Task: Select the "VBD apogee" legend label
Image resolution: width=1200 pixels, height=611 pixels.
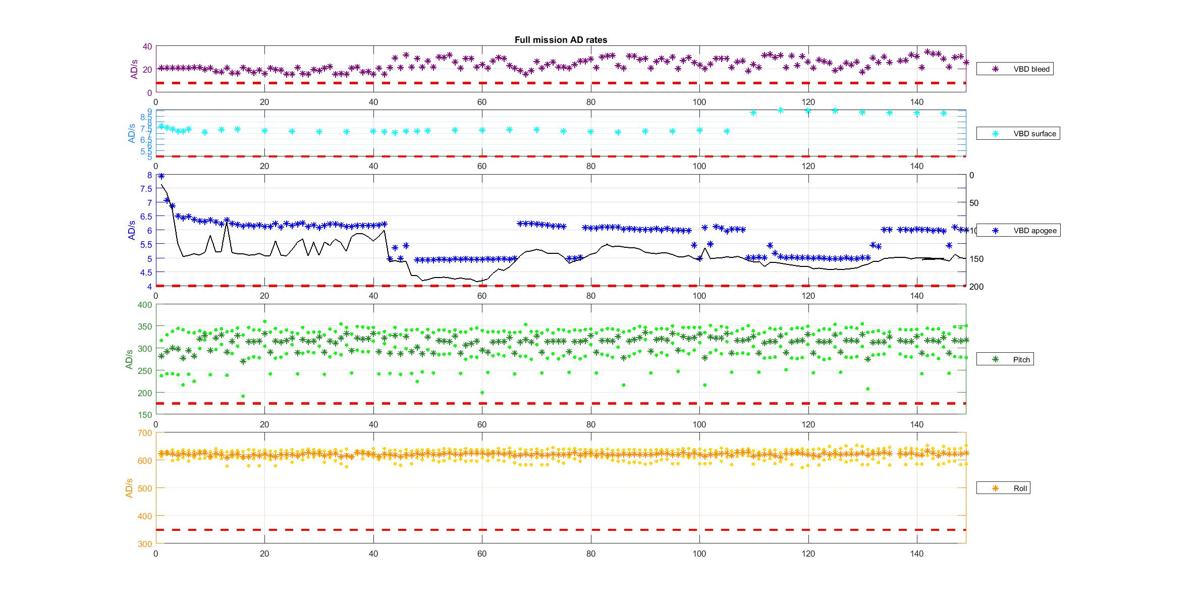Action: 1034,230
